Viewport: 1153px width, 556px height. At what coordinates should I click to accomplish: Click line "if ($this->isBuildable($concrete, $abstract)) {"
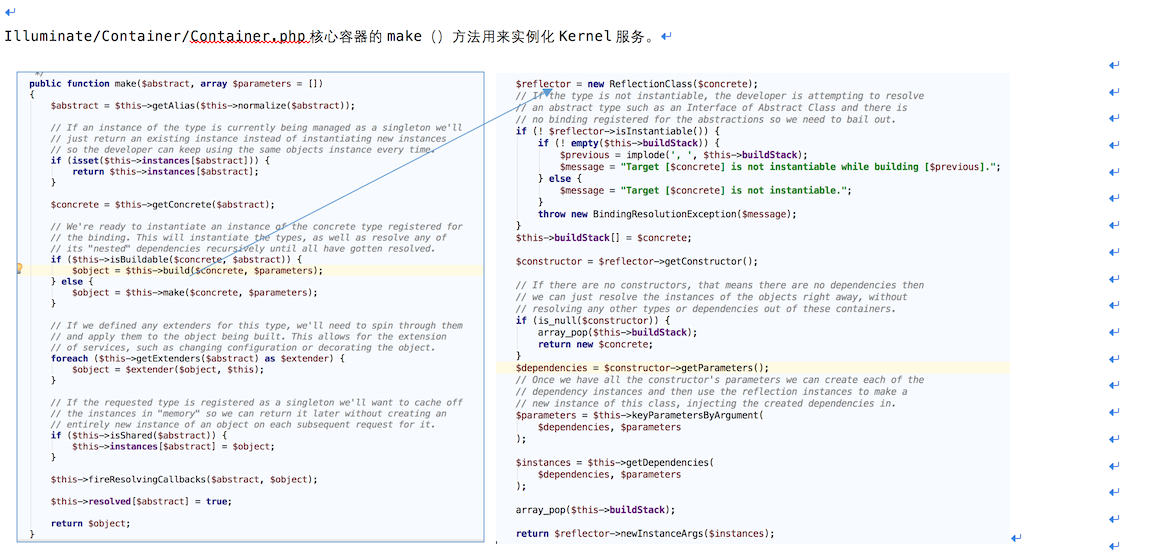pos(176,259)
